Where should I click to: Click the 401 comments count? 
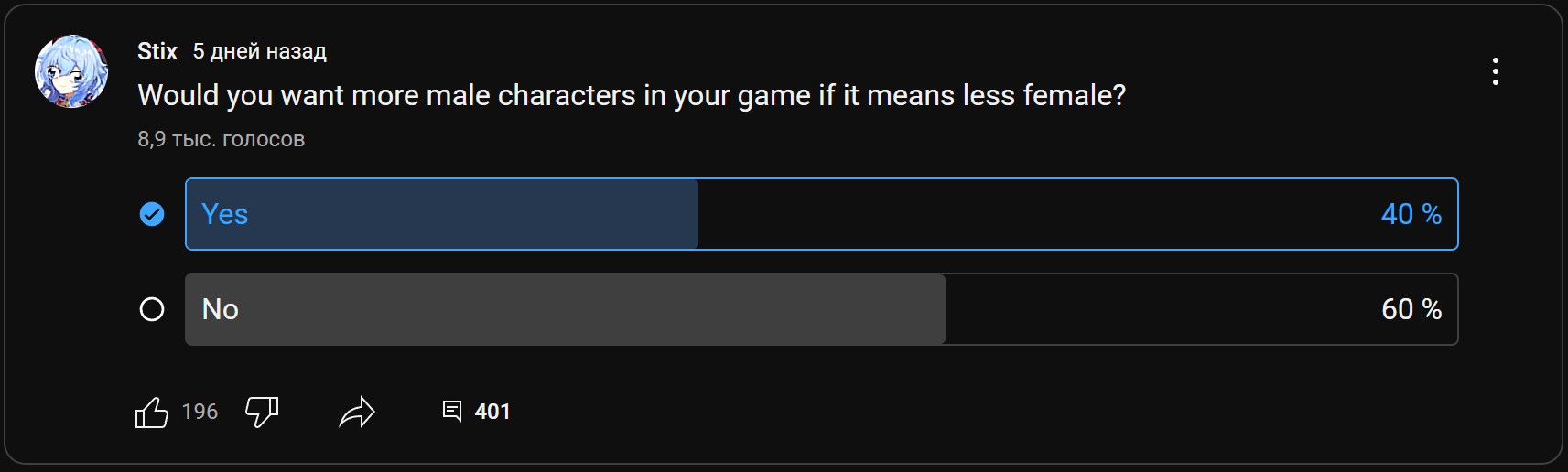(492, 412)
